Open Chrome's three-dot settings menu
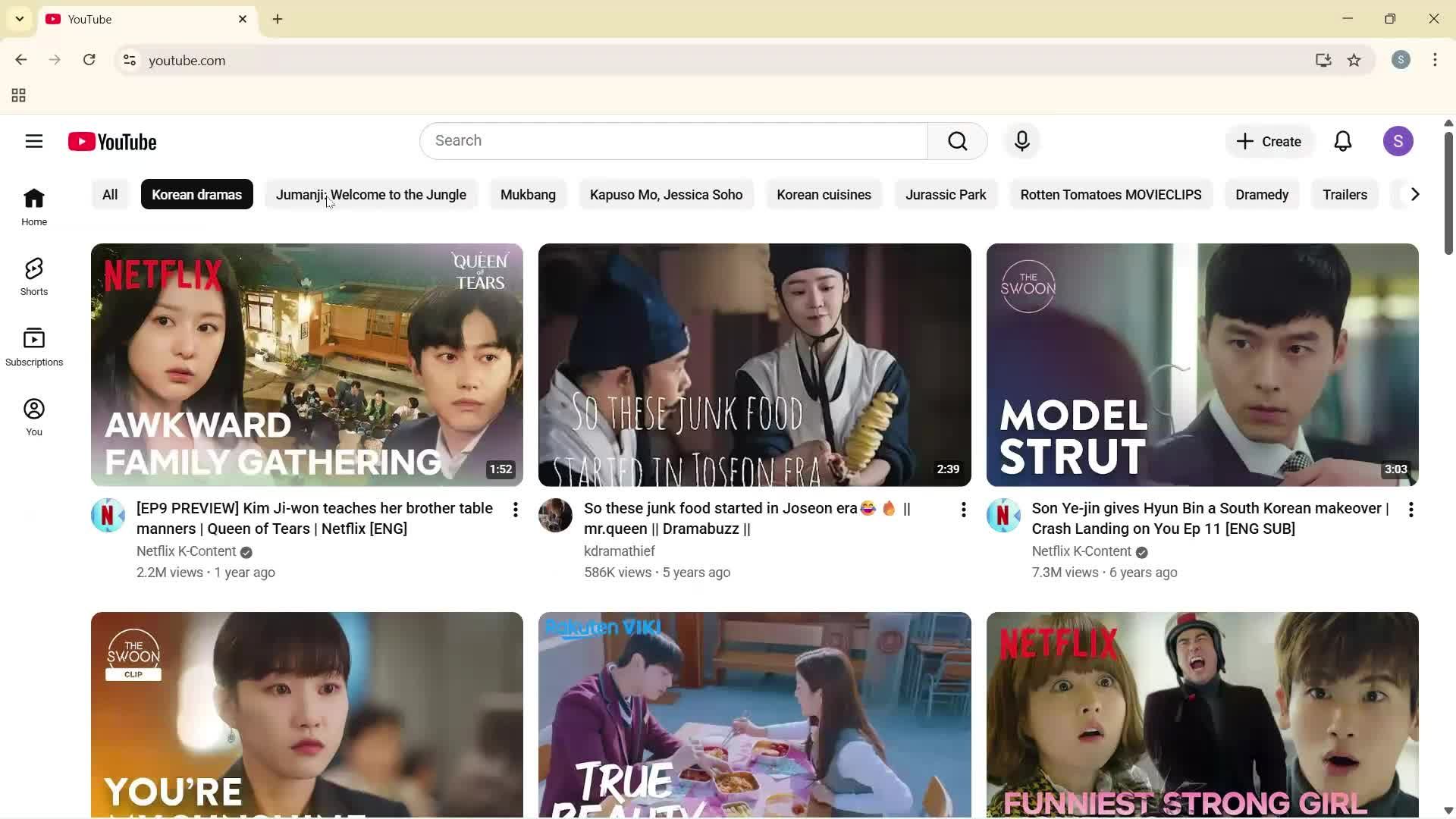The width and height of the screenshot is (1456, 819). pyautogui.click(x=1435, y=60)
